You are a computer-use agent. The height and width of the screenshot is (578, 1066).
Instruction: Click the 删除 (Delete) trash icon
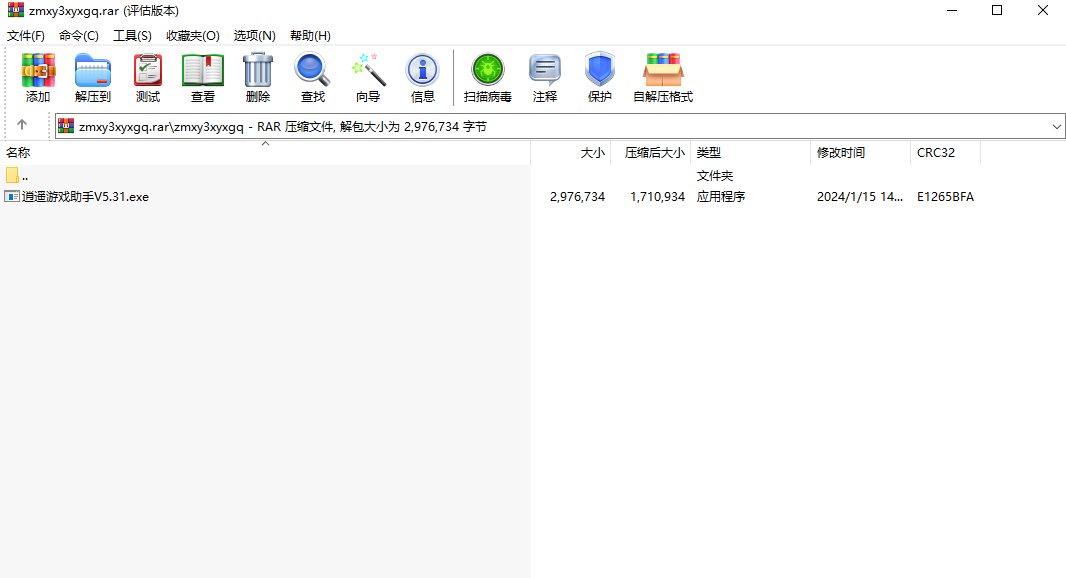258,70
